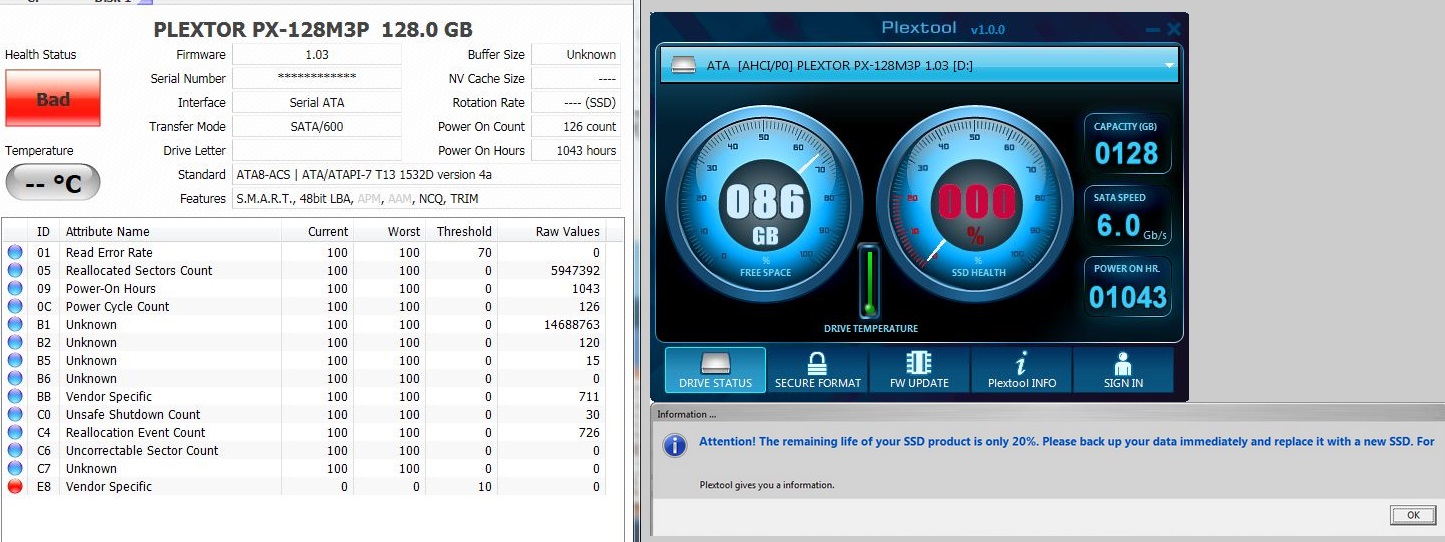The height and width of the screenshot is (542, 1445).
Task: Click the blue status dot for attribute C7
Action: [15, 469]
